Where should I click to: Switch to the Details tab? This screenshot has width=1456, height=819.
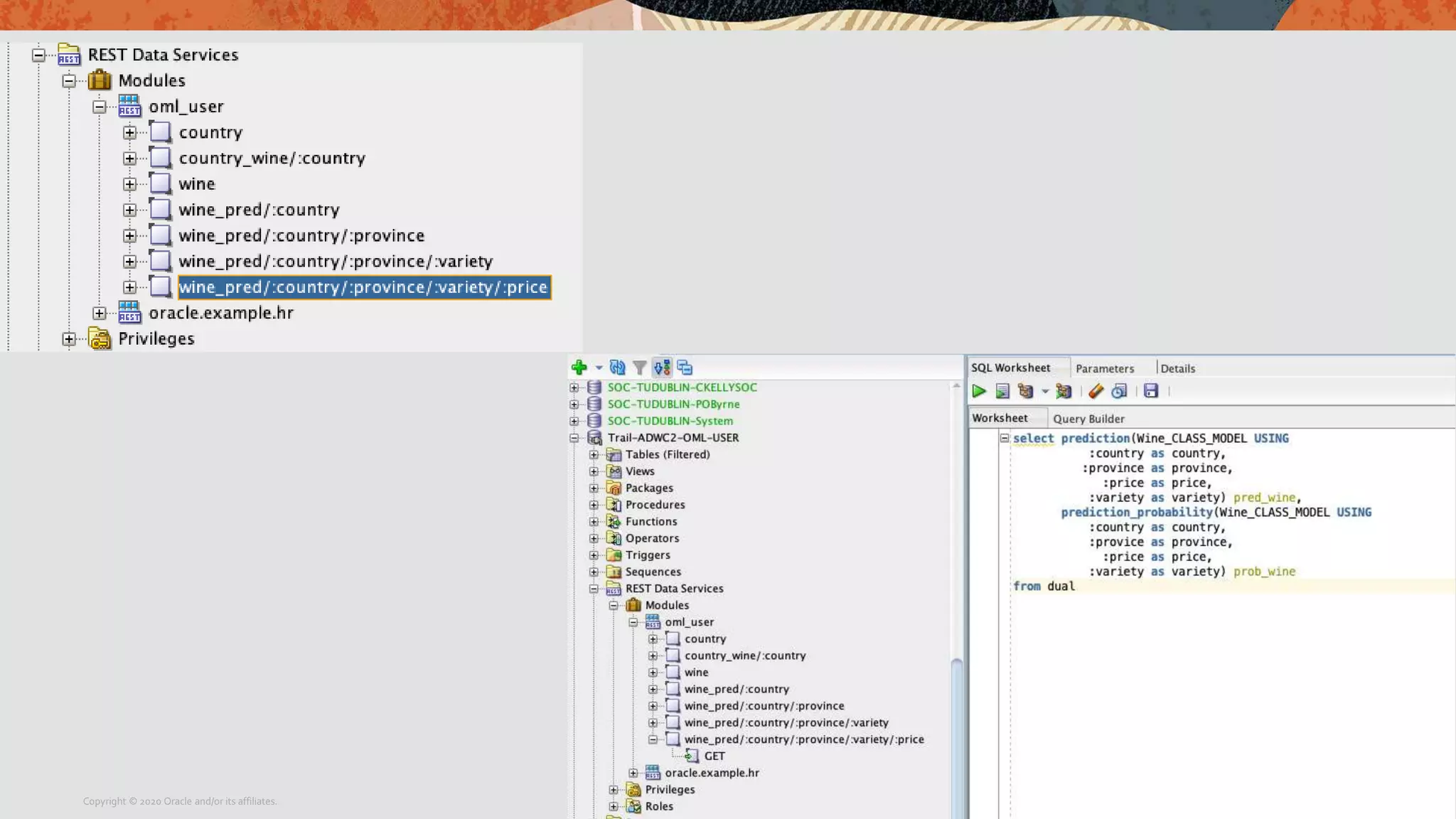click(x=1178, y=368)
